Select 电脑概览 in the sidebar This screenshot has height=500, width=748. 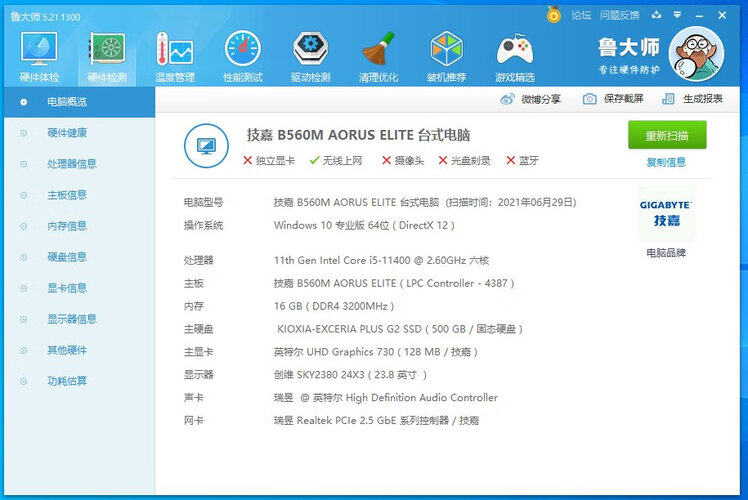point(79,102)
